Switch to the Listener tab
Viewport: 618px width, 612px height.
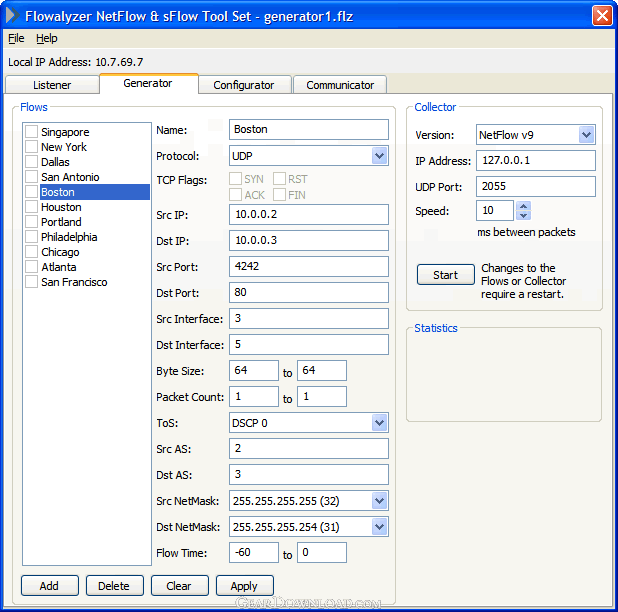(52, 85)
